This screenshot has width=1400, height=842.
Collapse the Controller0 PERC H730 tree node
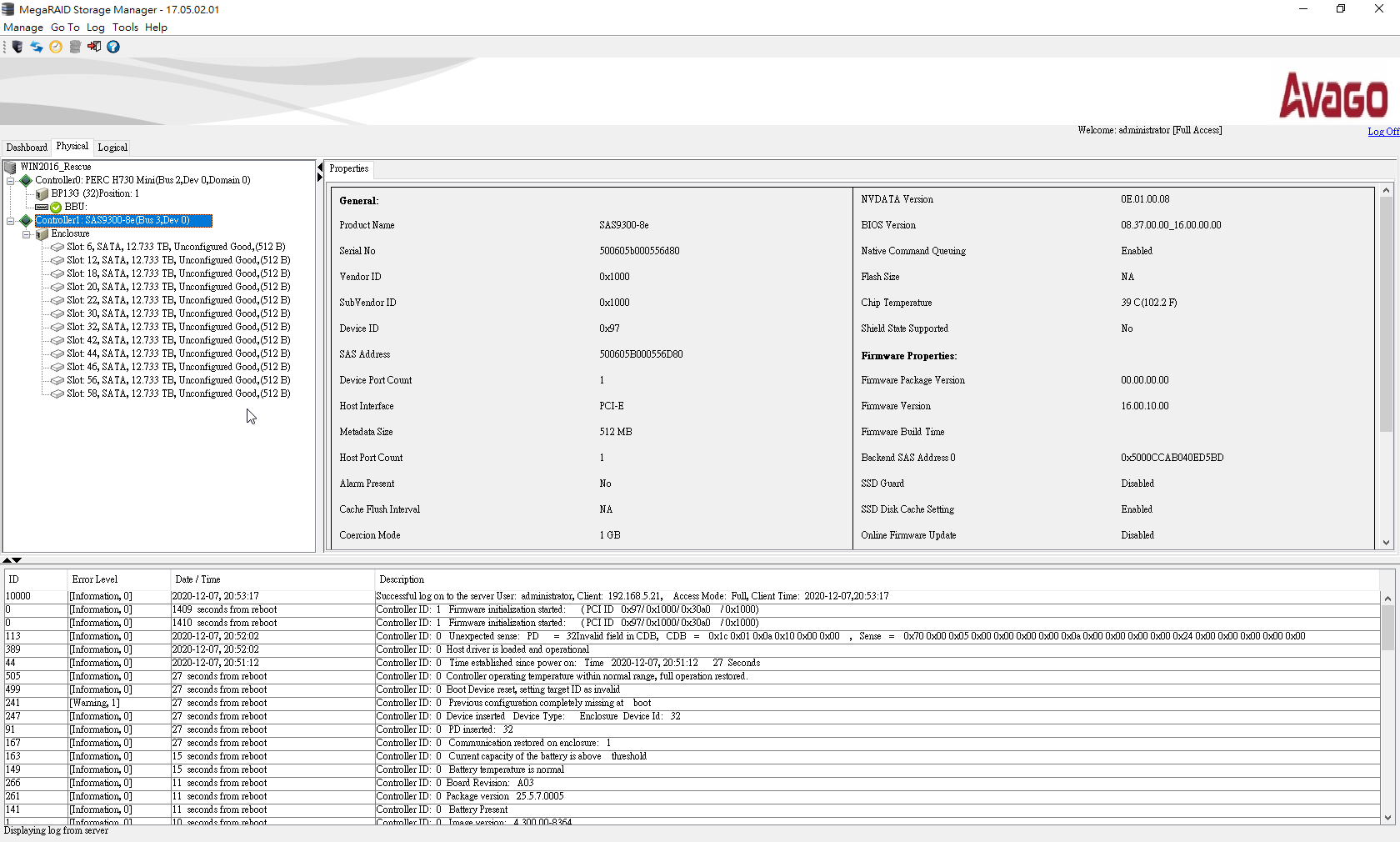[x=11, y=181]
